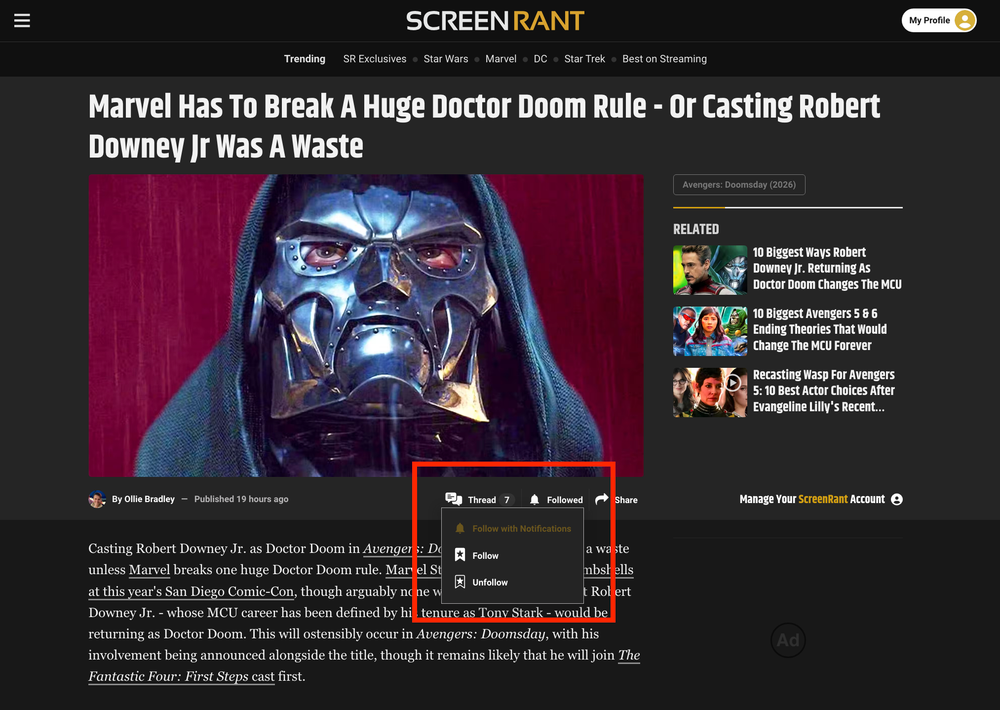The height and width of the screenshot is (710, 1000).
Task: Click the article headline about Doctor Doom Rule
Action: click(484, 126)
